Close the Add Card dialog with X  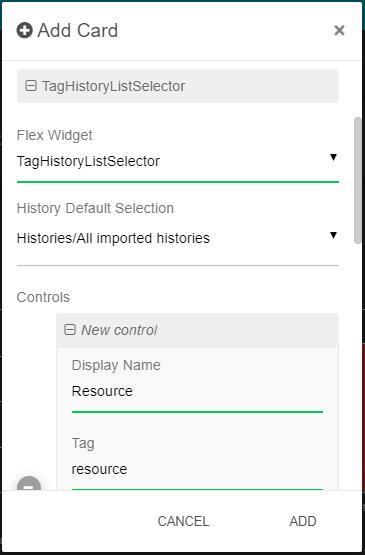click(x=339, y=30)
